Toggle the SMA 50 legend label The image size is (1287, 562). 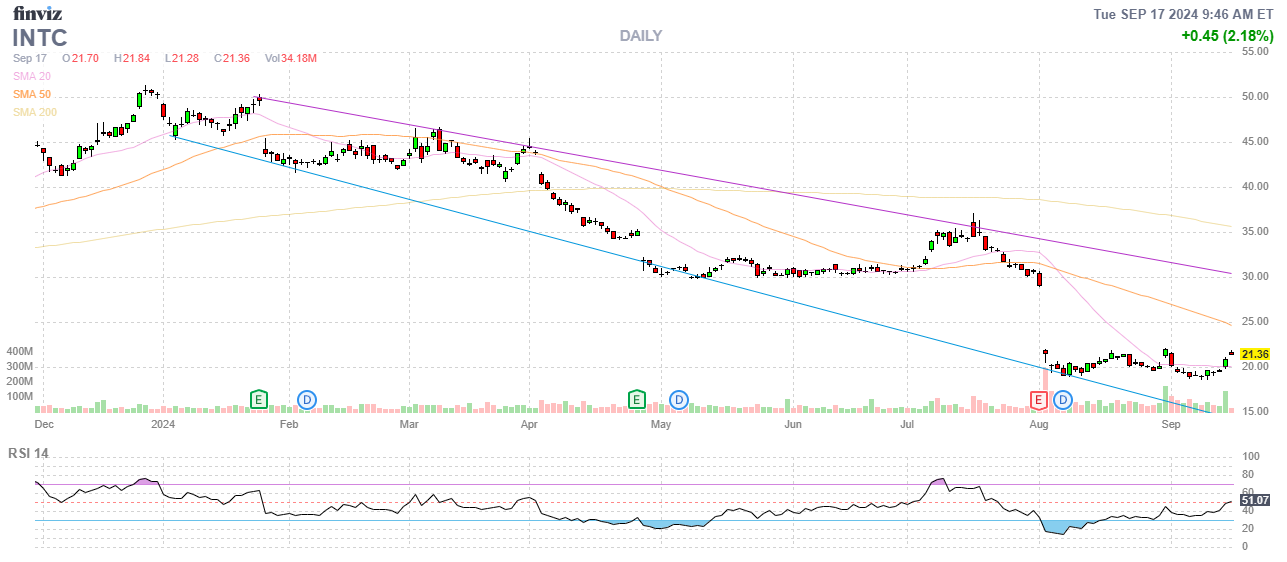click(x=32, y=94)
